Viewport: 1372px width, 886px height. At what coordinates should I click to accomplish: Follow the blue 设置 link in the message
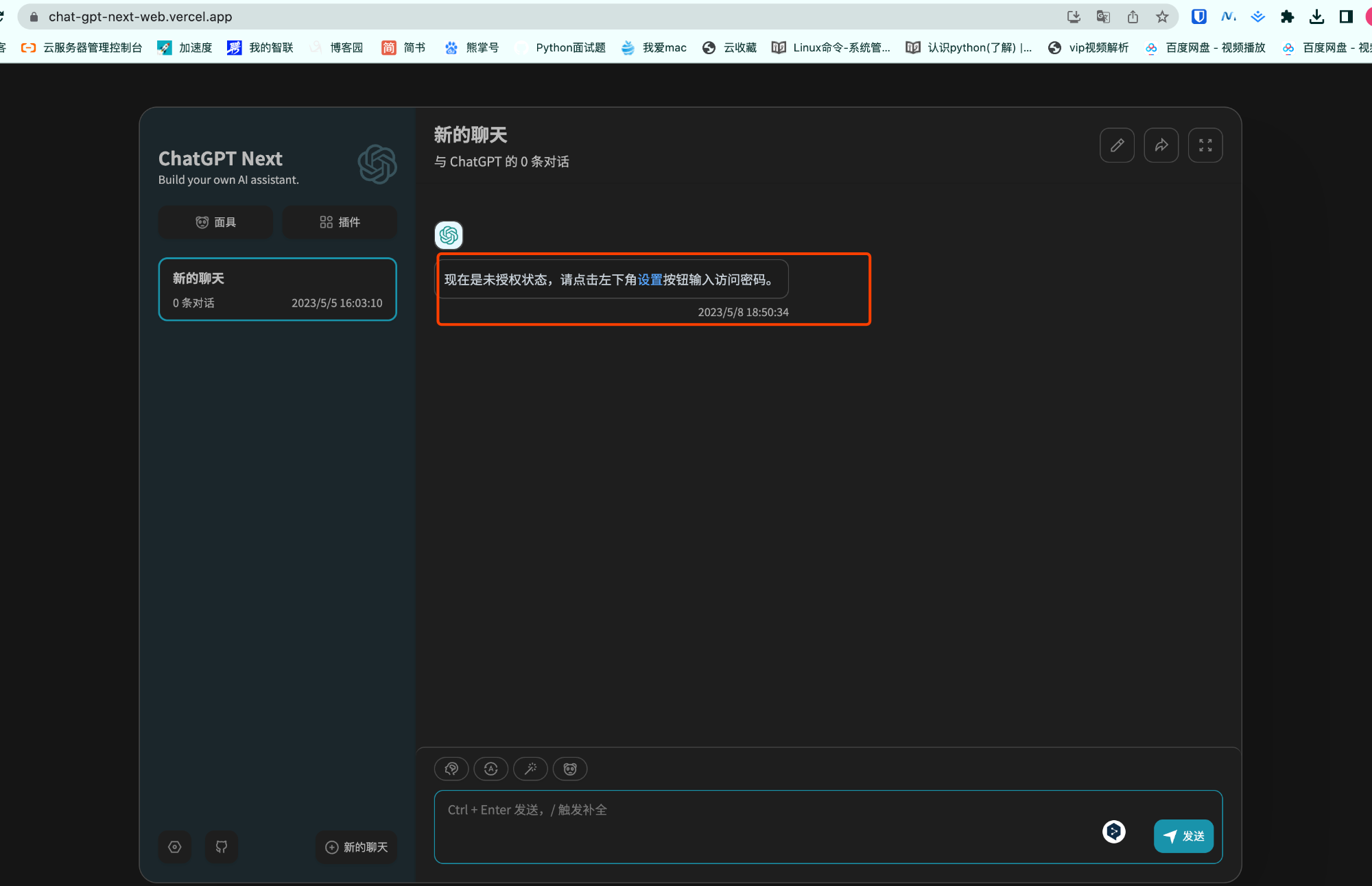(x=650, y=280)
